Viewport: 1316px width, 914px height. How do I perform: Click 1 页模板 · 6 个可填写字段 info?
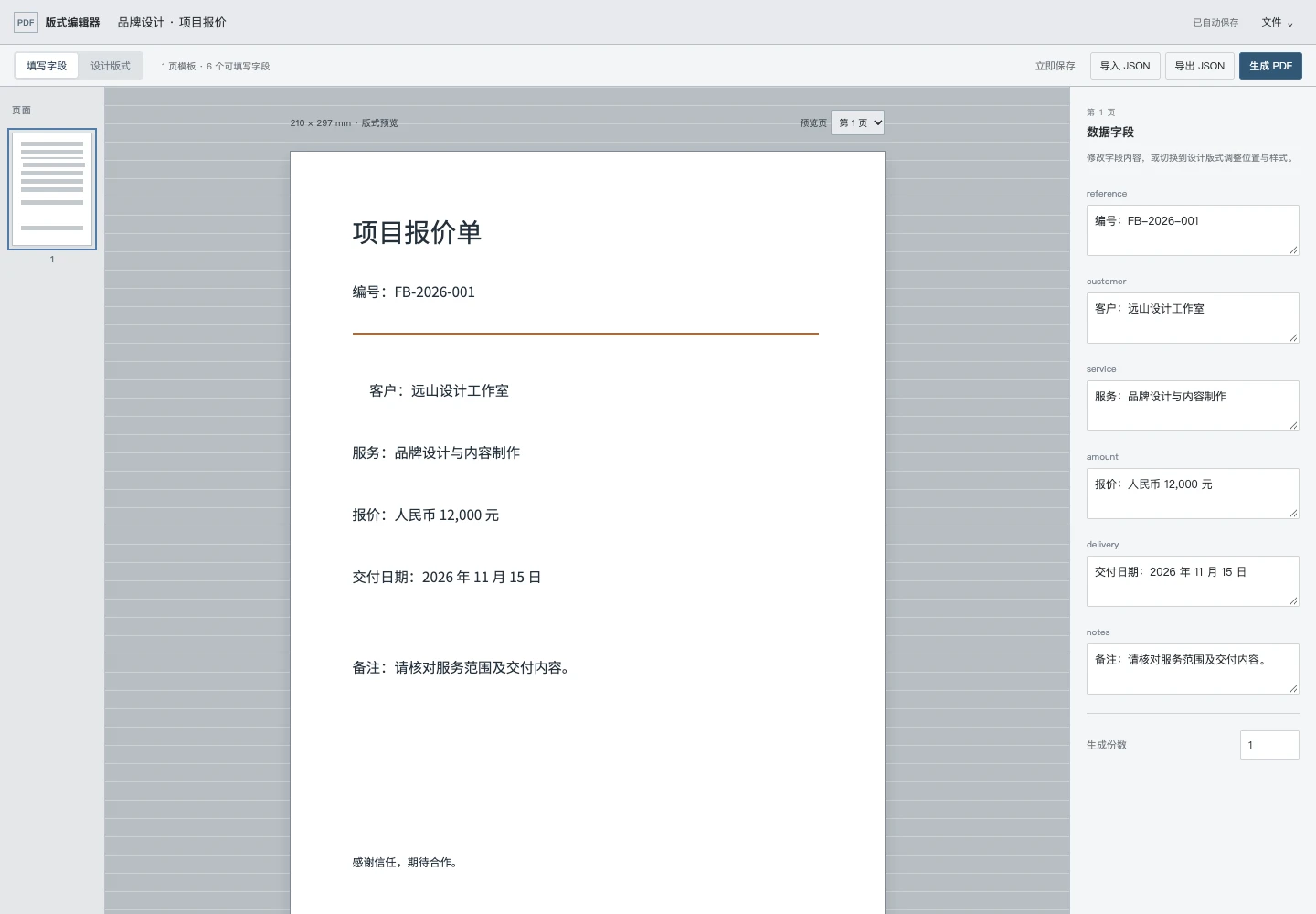pyautogui.click(x=216, y=67)
